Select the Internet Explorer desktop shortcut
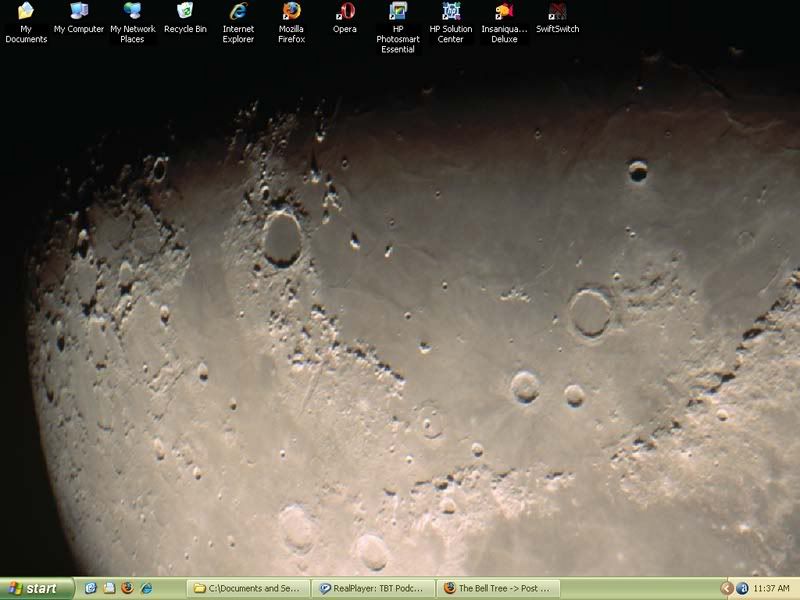Screen dimensions: 800x600 (x=238, y=21)
